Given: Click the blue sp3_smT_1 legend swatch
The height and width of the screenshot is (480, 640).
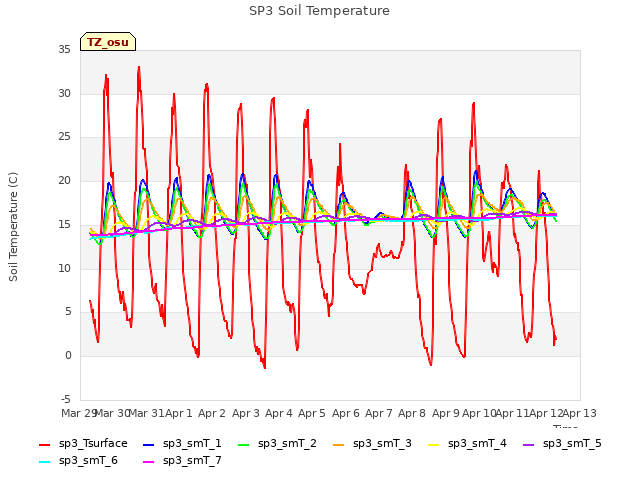Looking at the screenshot, I should pyautogui.click(x=149, y=444).
